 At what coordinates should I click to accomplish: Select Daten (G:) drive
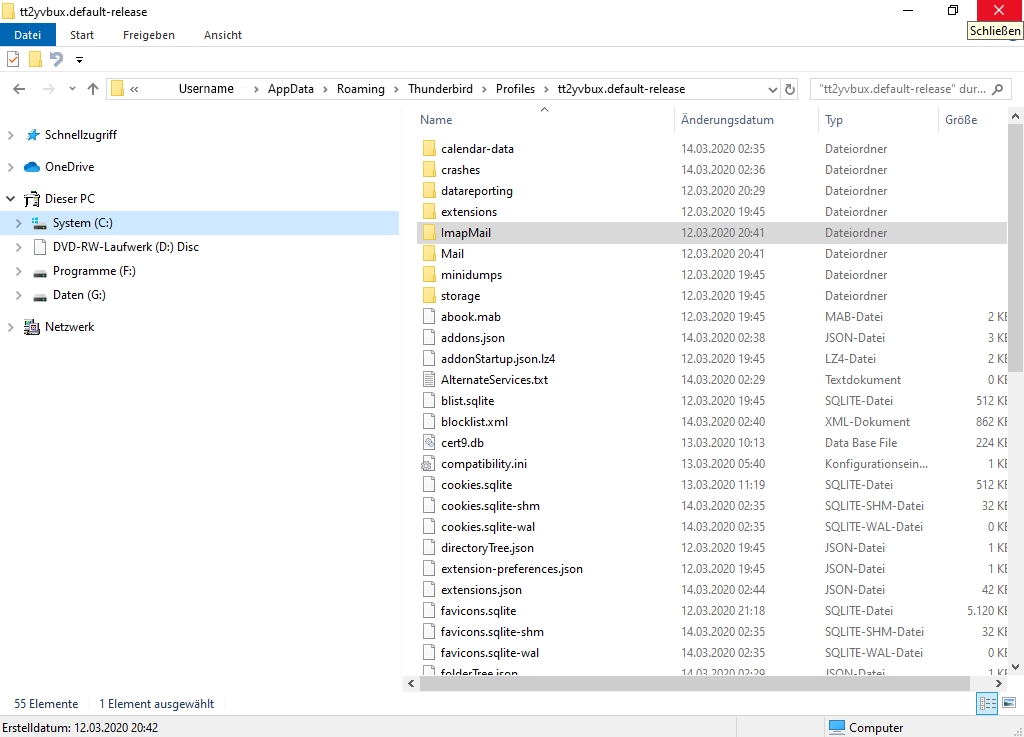(x=79, y=295)
